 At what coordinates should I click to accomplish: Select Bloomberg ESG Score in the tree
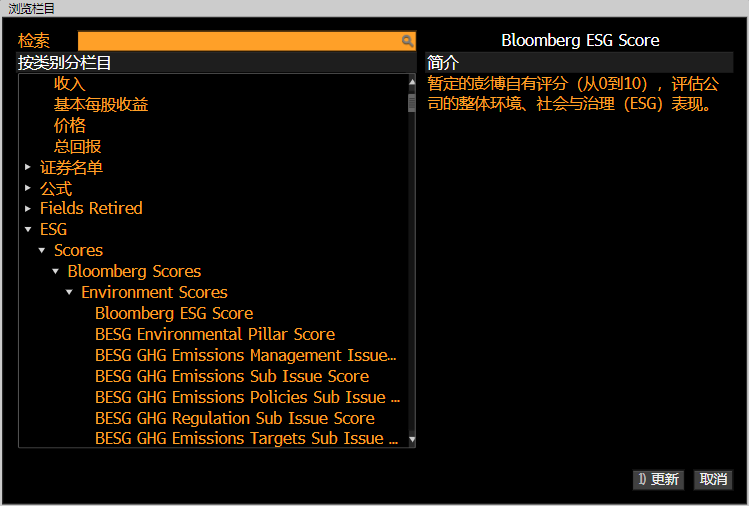click(174, 313)
